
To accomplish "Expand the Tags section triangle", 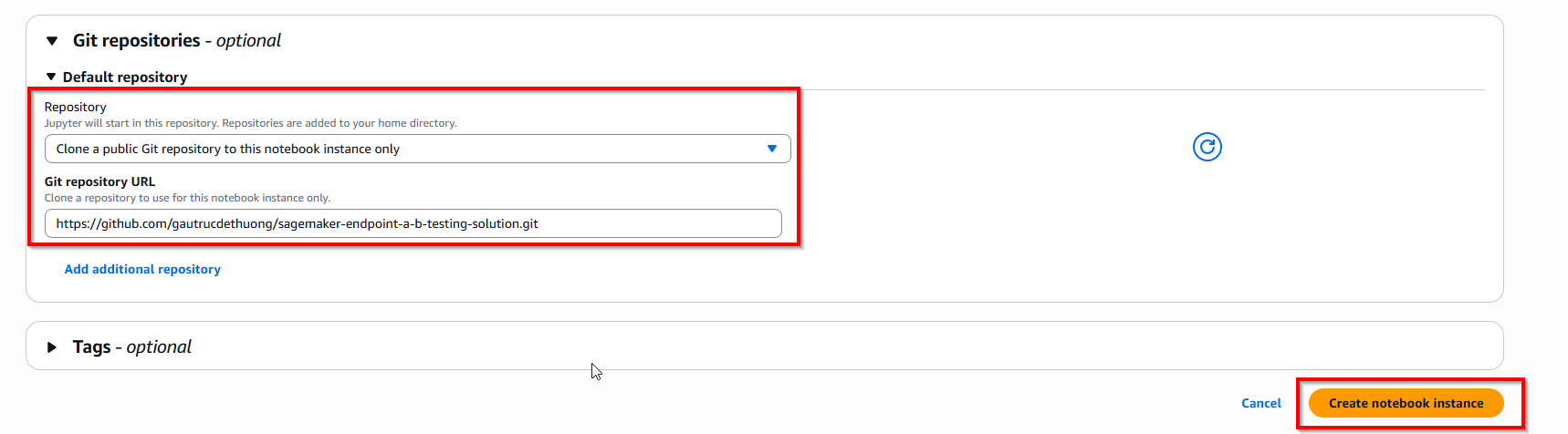I will point(52,347).
